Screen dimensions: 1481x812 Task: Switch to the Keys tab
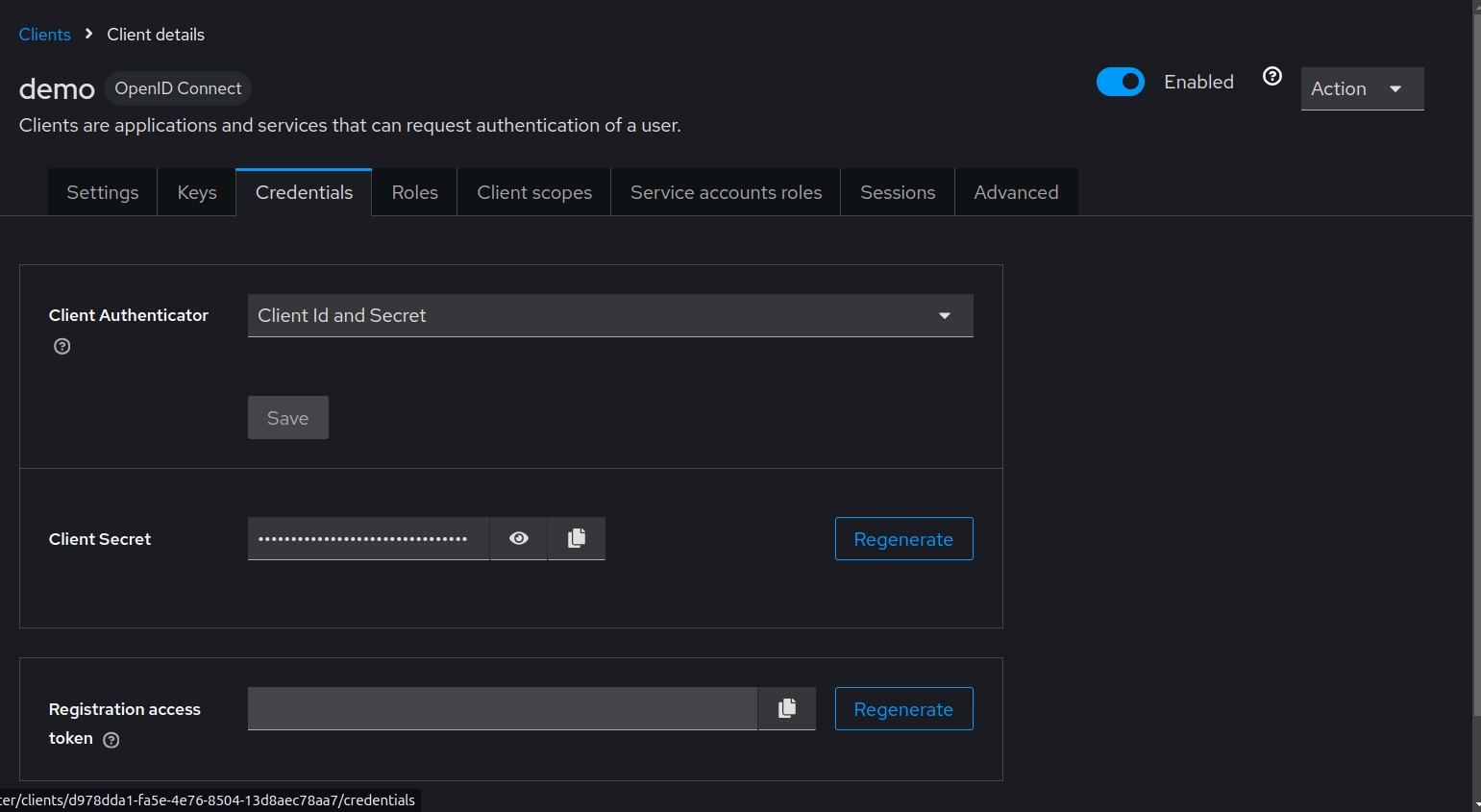pyautogui.click(x=197, y=192)
